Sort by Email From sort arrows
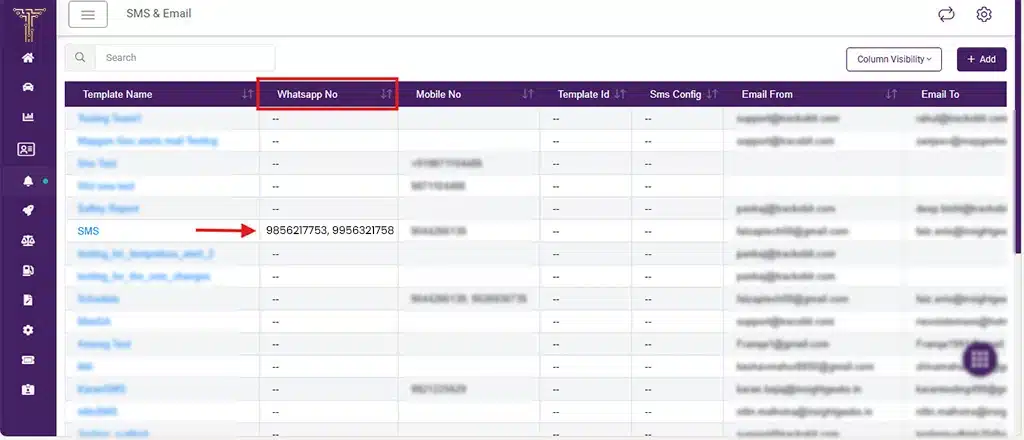The height and width of the screenshot is (440, 1024). click(891, 95)
